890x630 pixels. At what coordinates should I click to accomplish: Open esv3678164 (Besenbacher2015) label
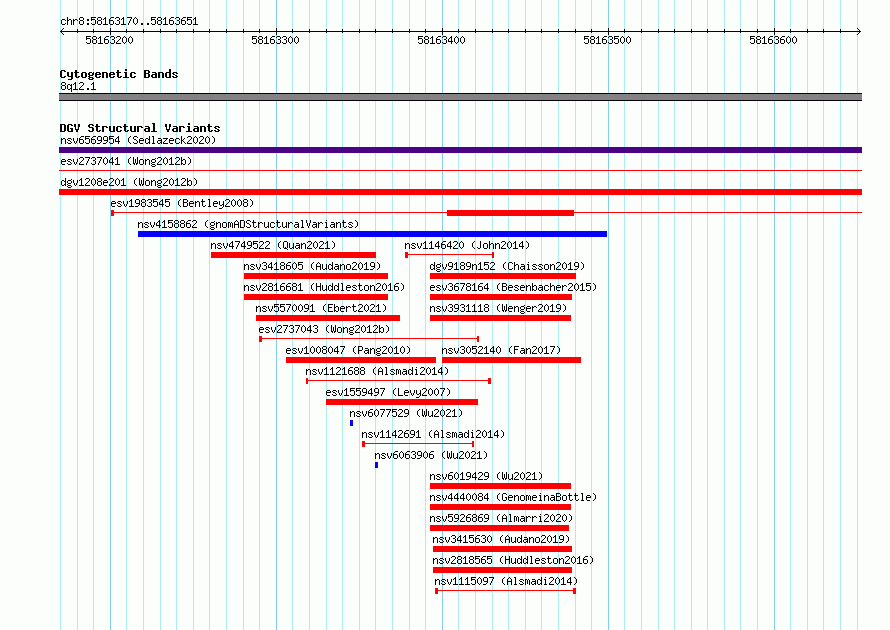[x=513, y=287]
